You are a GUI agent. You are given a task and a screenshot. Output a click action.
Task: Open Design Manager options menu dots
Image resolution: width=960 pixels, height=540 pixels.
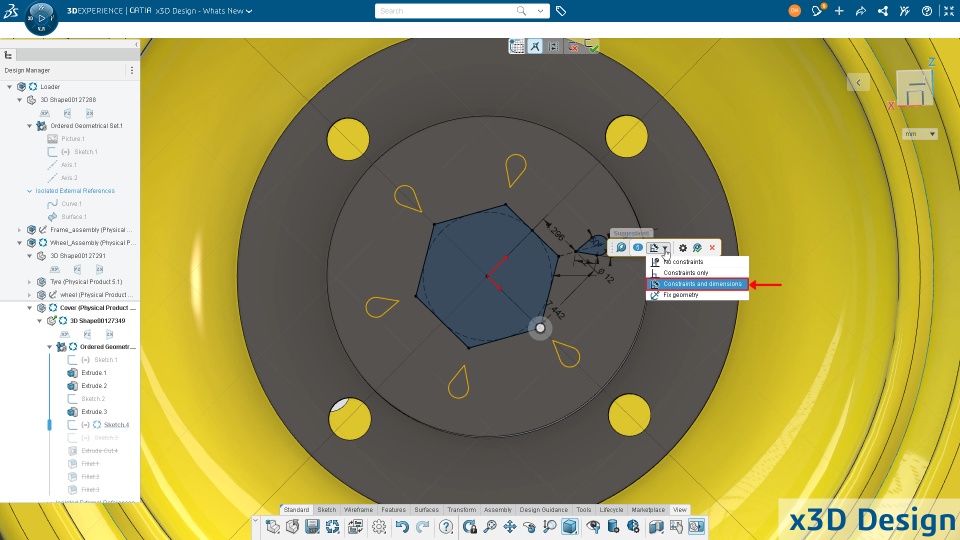[x=132, y=70]
